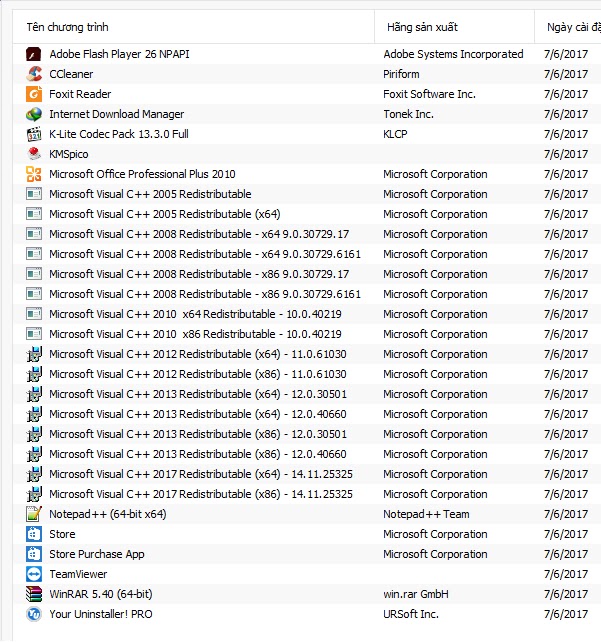The image size is (601, 642).
Task: Select Notepad++ (64-bit x64) name
Action: click(x=108, y=514)
